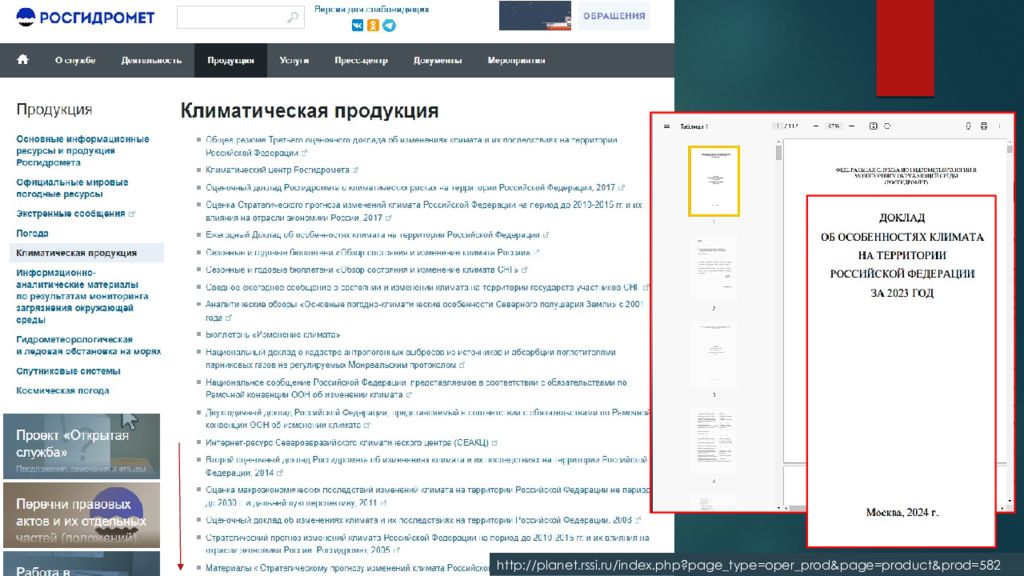Viewport: 1024px width, 576px height.
Task: Click PDF download icon
Action: point(968,126)
